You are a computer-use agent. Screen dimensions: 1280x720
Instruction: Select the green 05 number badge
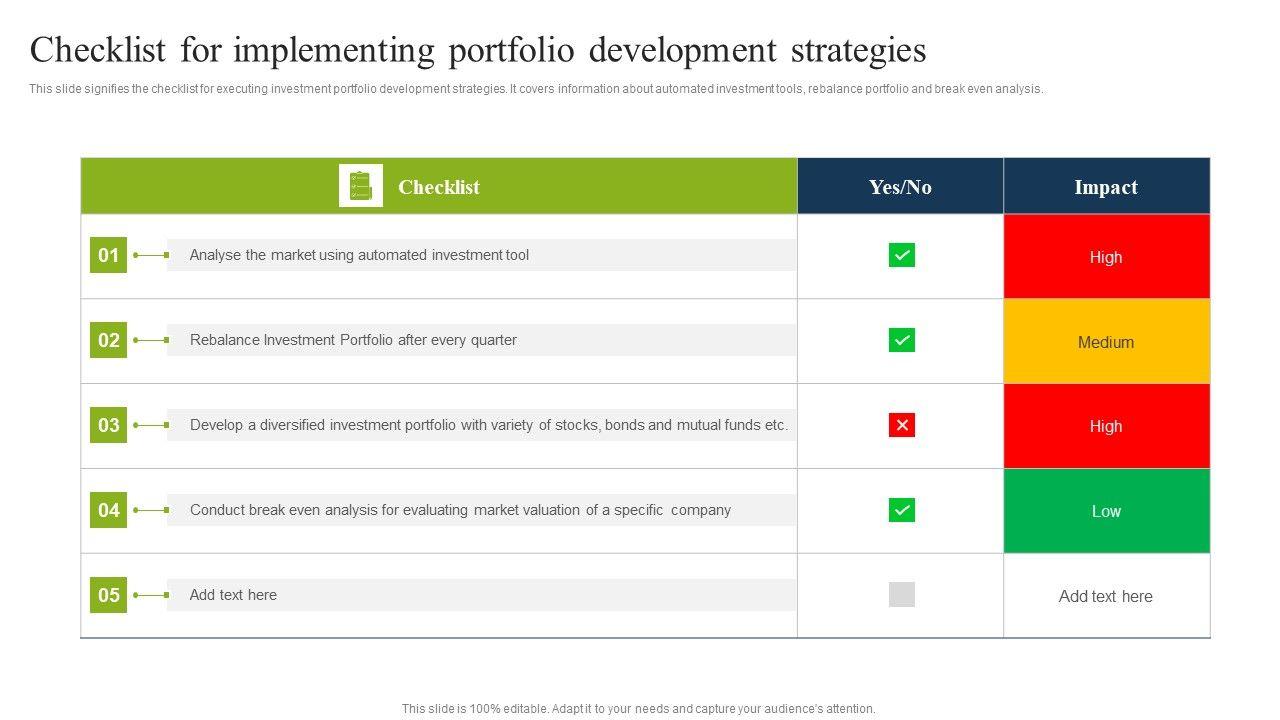pos(108,595)
